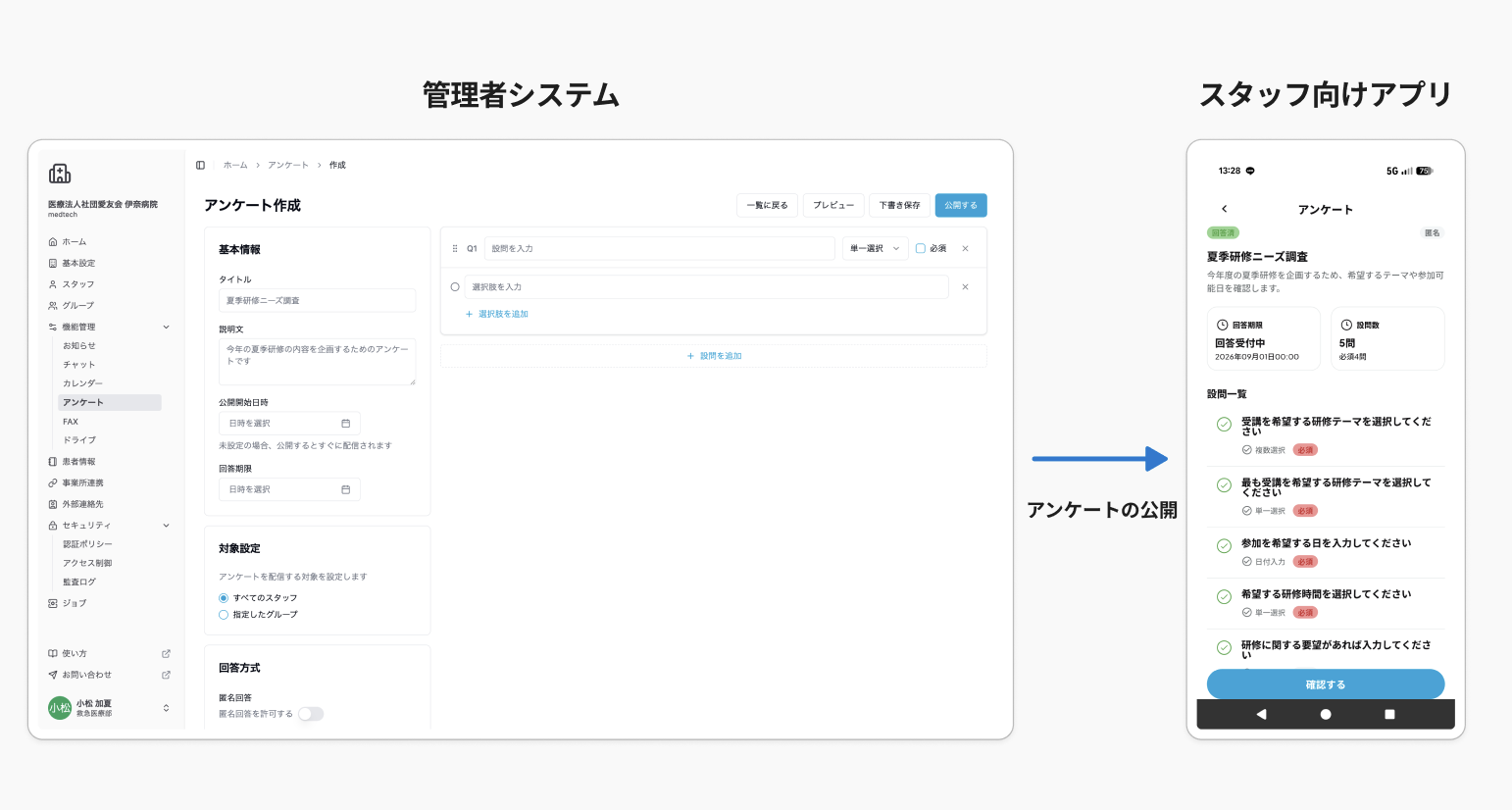Enable the 匿名回答を許可する switch
Viewport: 1512px width, 810px height.
311,714
